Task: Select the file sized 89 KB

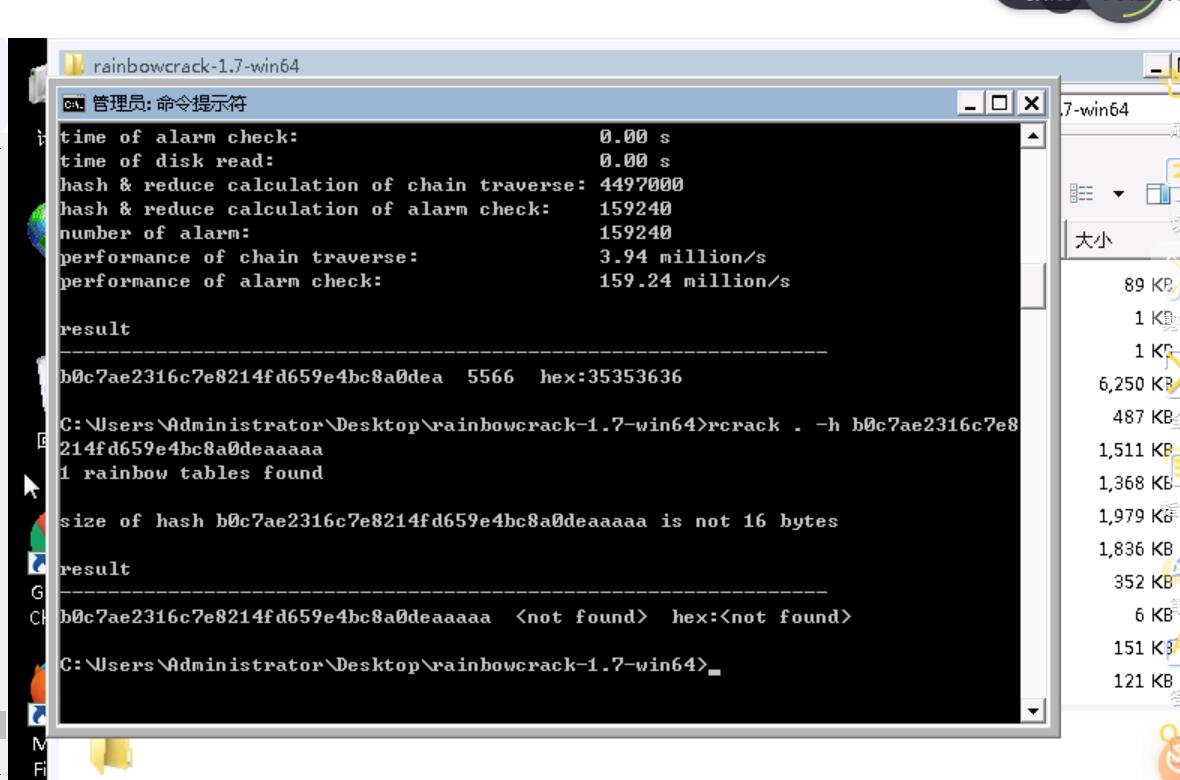Action: coord(1148,285)
